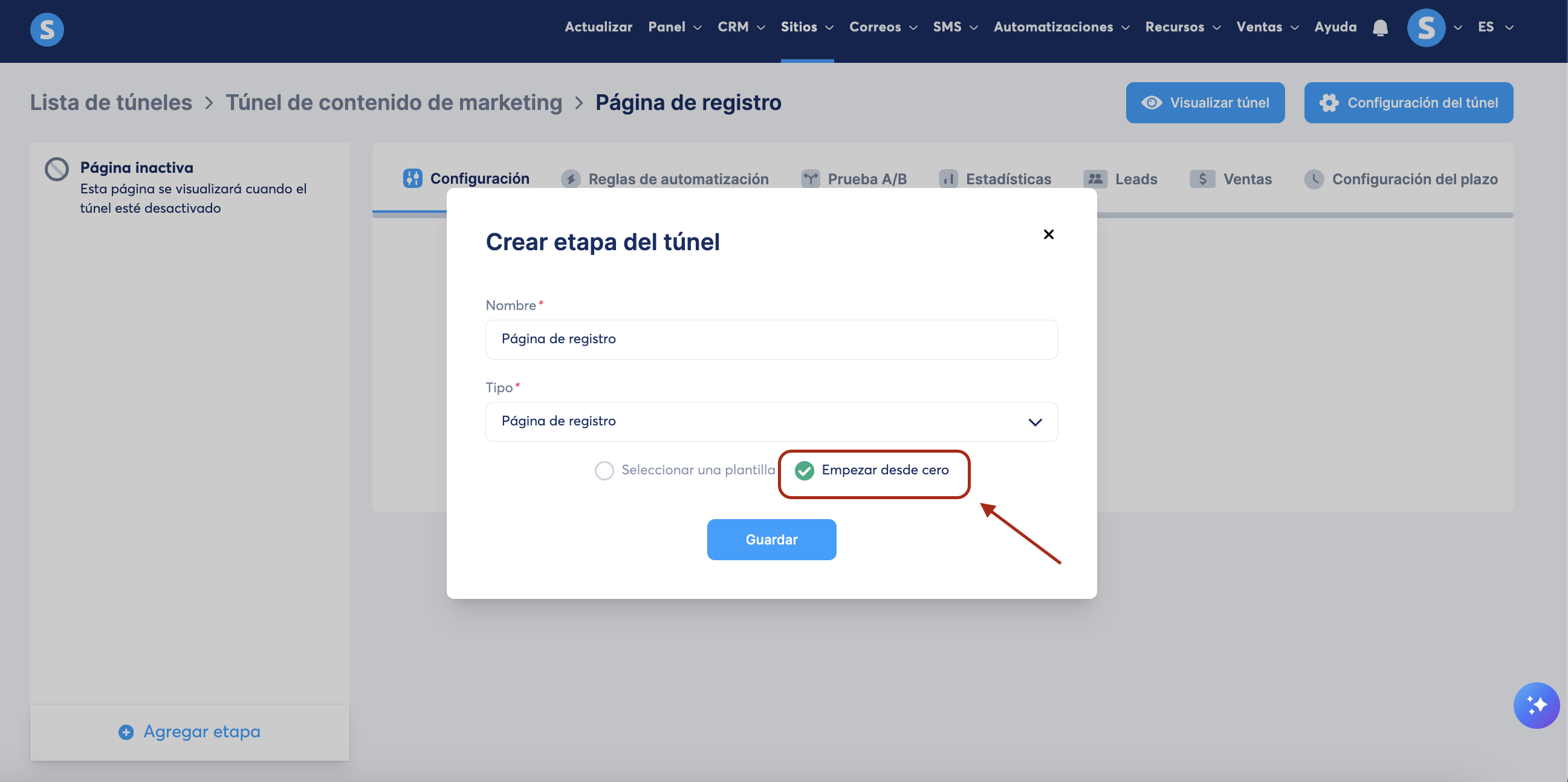The image size is (1568, 782).
Task: Open the Automatizaciones menu
Action: [x=1061, y=27]
